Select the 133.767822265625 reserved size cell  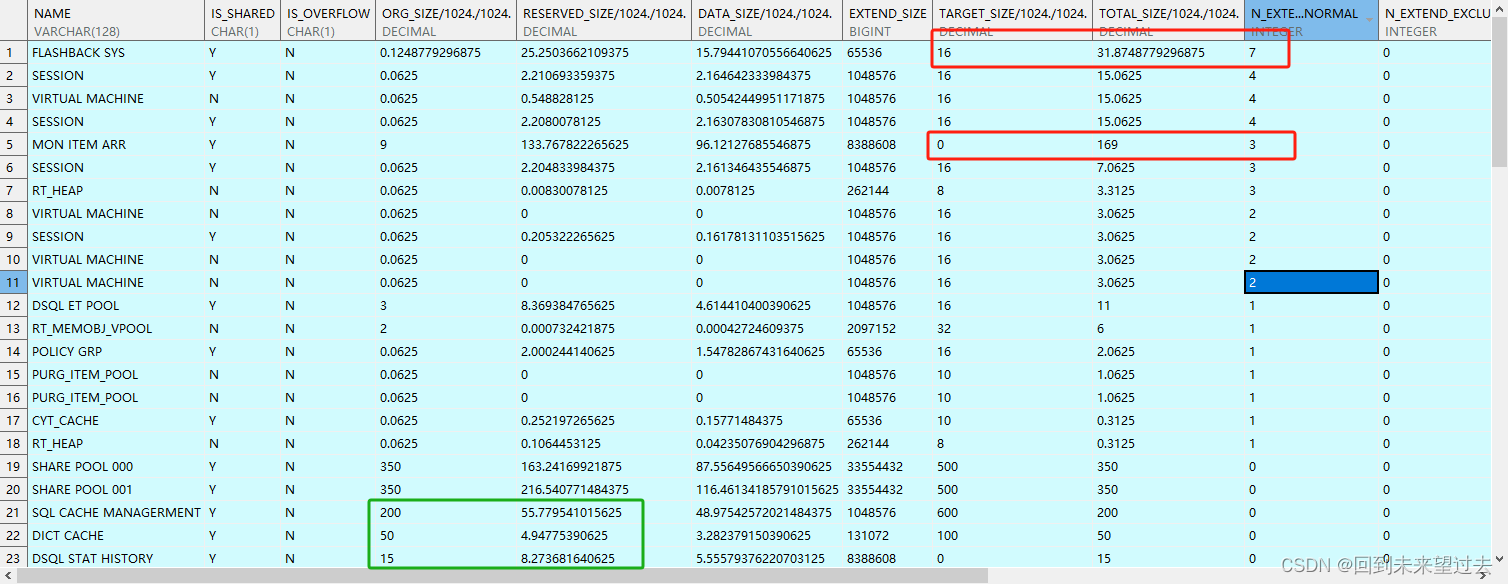tap(604, 144)
